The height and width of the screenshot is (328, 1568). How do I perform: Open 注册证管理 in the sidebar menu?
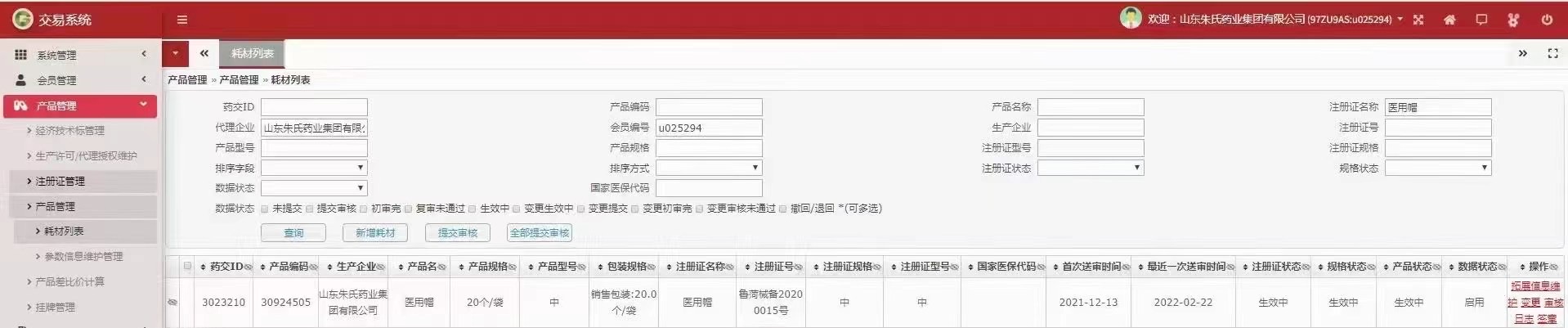[60, 181]
